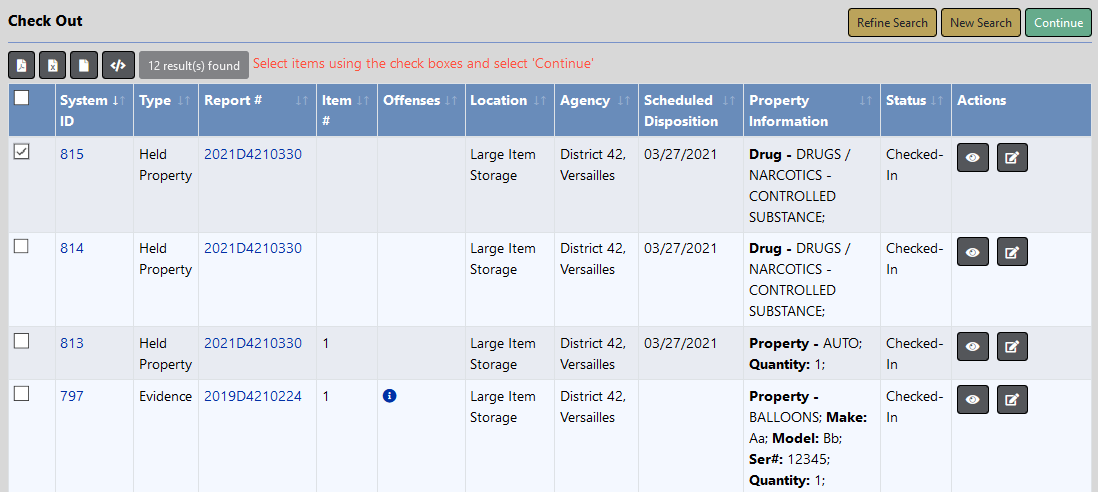Open the offenses info icon for 797

(390, 396)
